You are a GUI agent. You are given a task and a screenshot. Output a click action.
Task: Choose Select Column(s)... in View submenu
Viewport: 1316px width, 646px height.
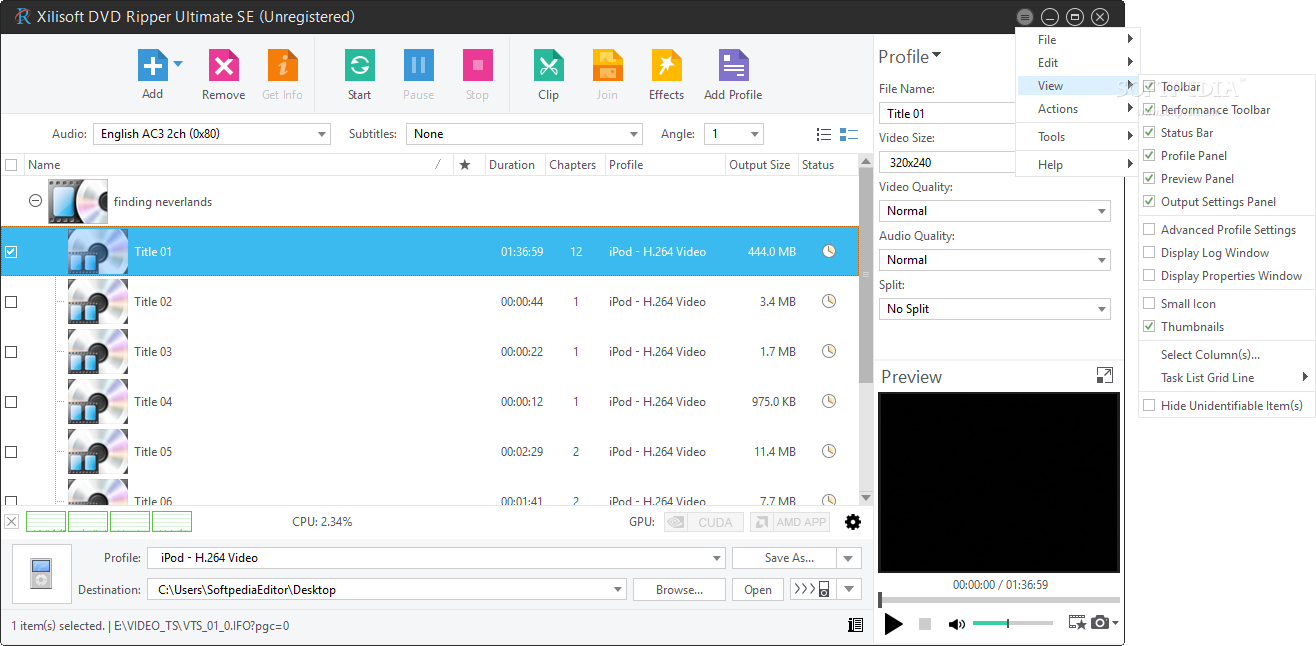pyautogui.click(x=1226, y=355)
